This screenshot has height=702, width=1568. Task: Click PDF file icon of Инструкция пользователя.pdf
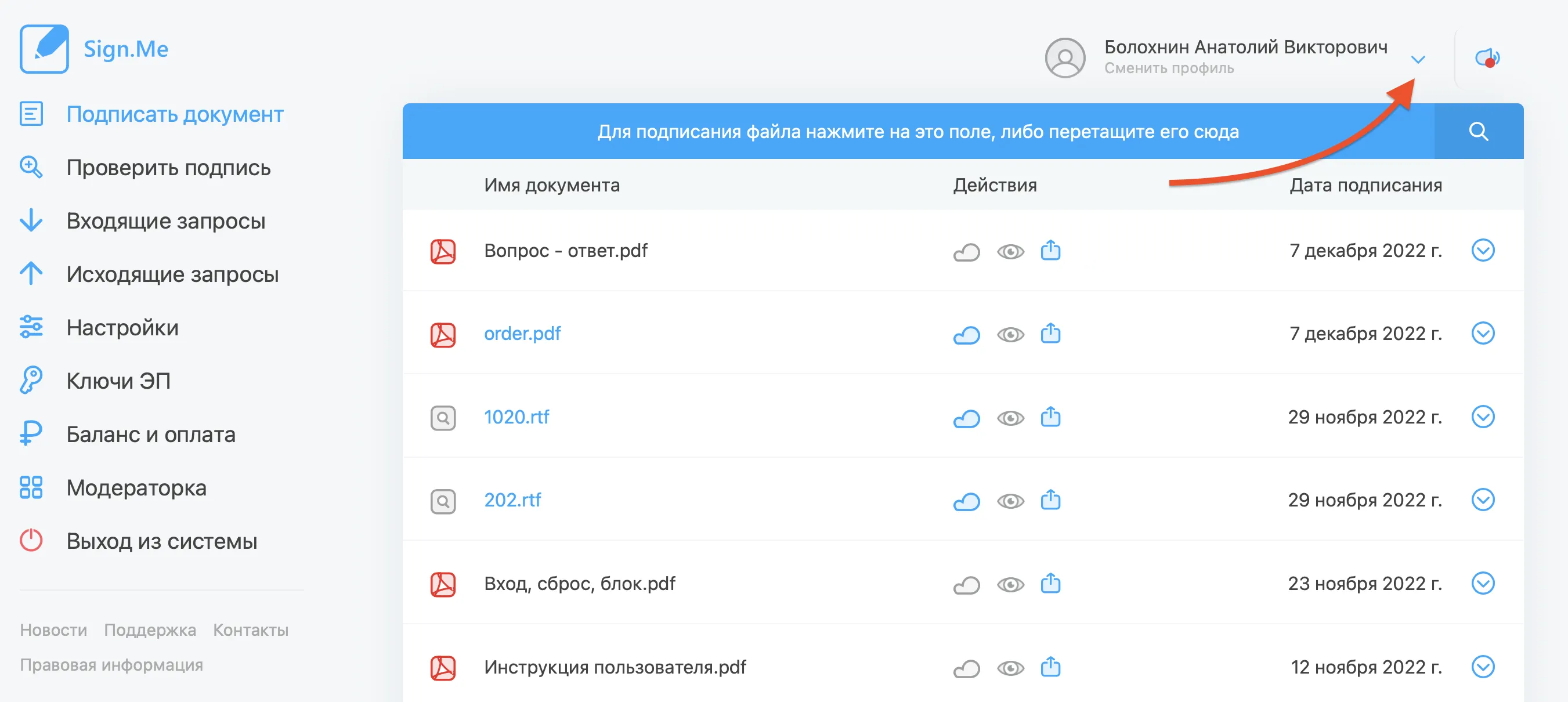[443, 668]
